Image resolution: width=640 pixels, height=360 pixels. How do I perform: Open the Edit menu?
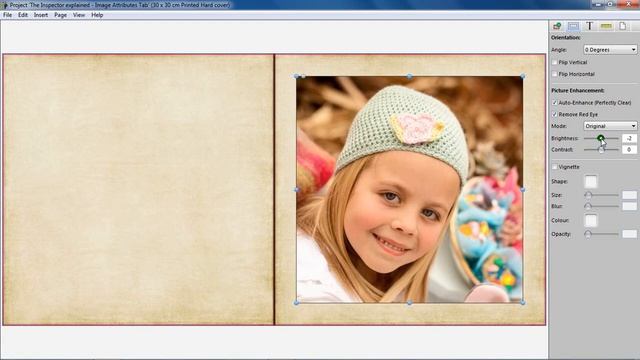tap(23, 15)
